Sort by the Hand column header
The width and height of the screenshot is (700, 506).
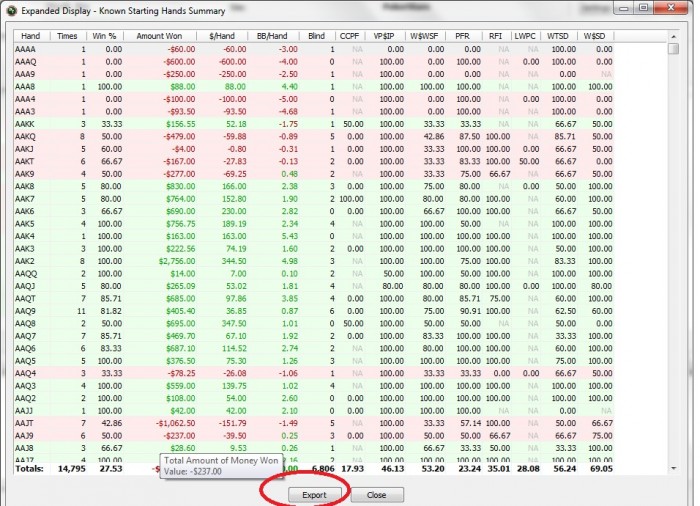coord(31,36)
